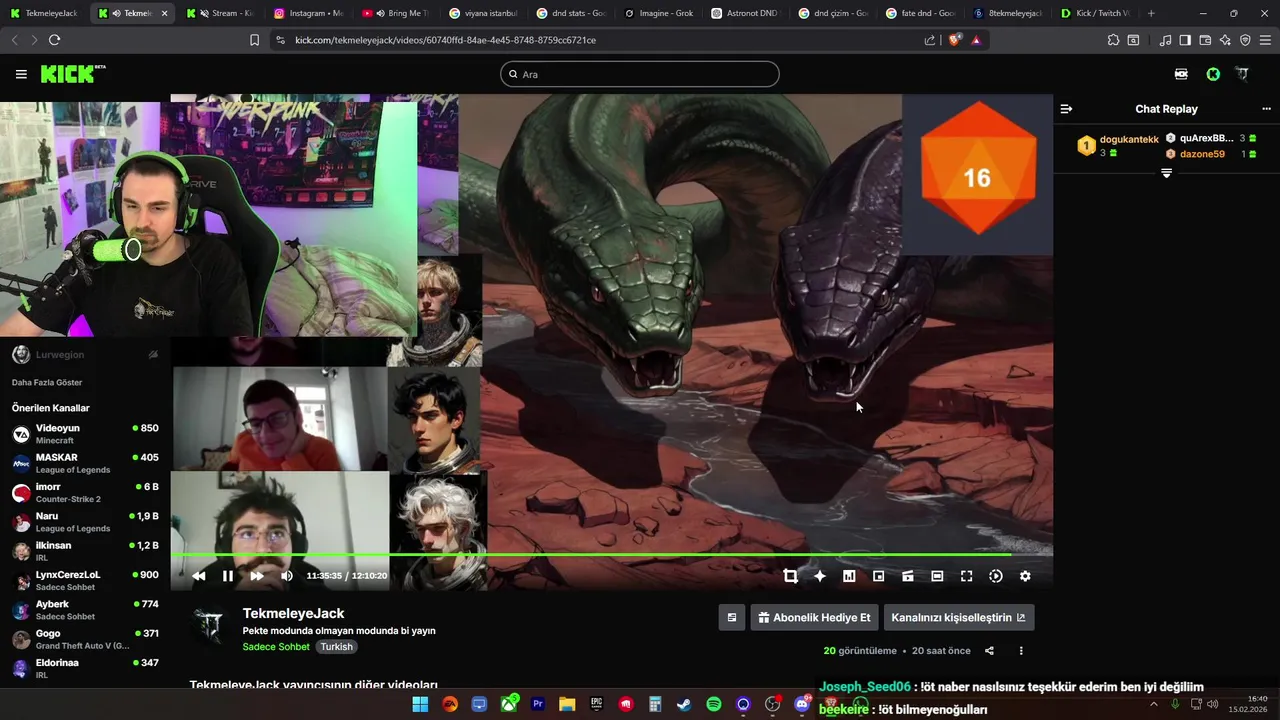Click the Brave Rewards triangle icon
1280x720 pixels.
coord(976,40)
